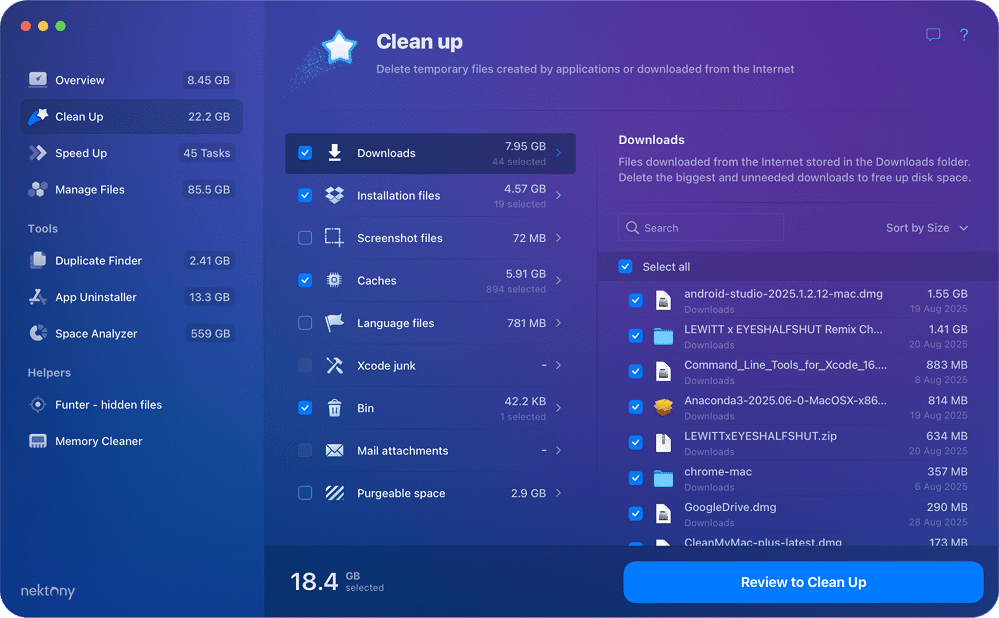Screen dimensions: 999x618
Task: Click the Overview monitor icon in sidebar
Action: coord(38,80)
